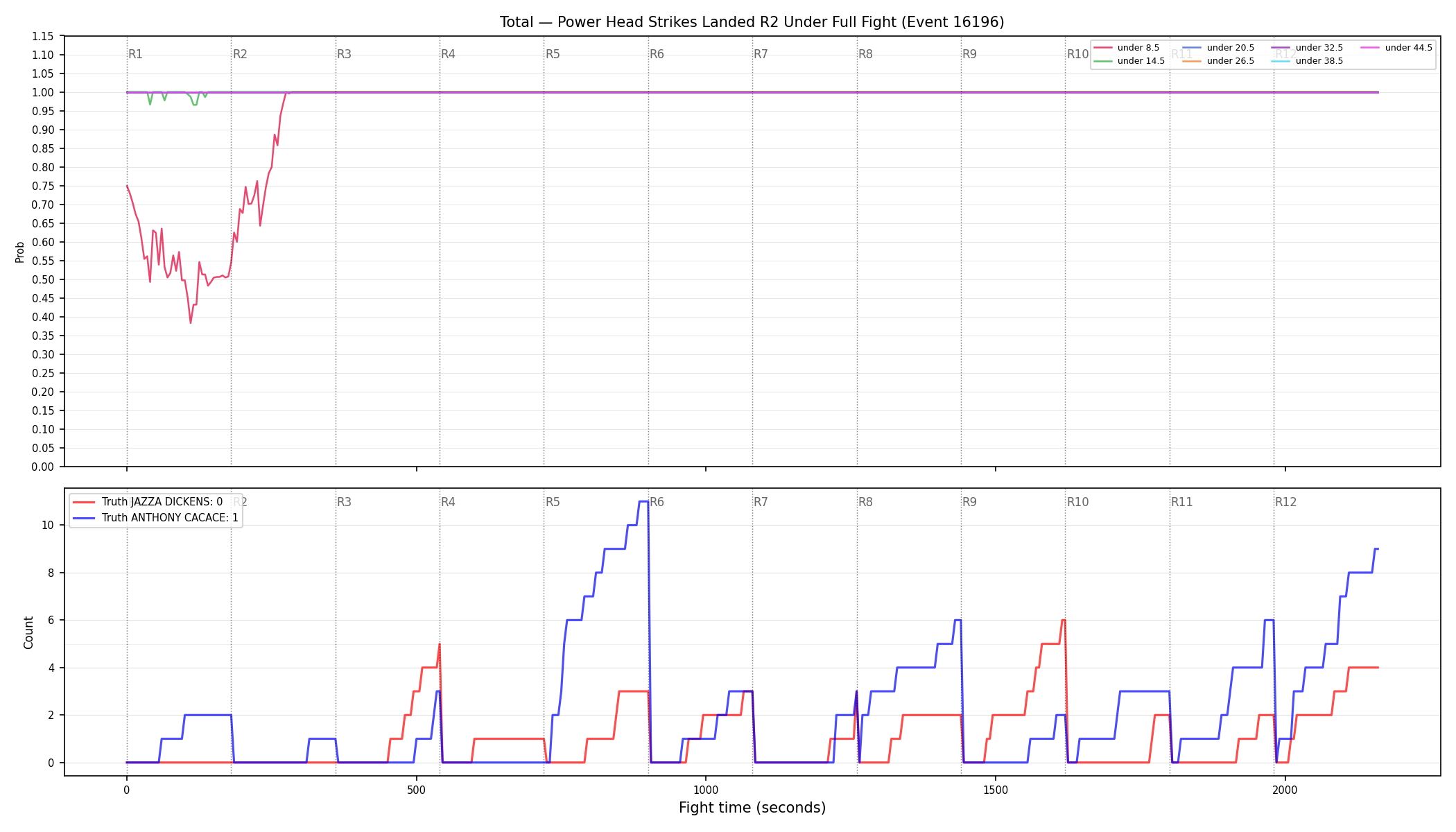
Task: Click the 10 tick on Count axis
Action: 48,525
